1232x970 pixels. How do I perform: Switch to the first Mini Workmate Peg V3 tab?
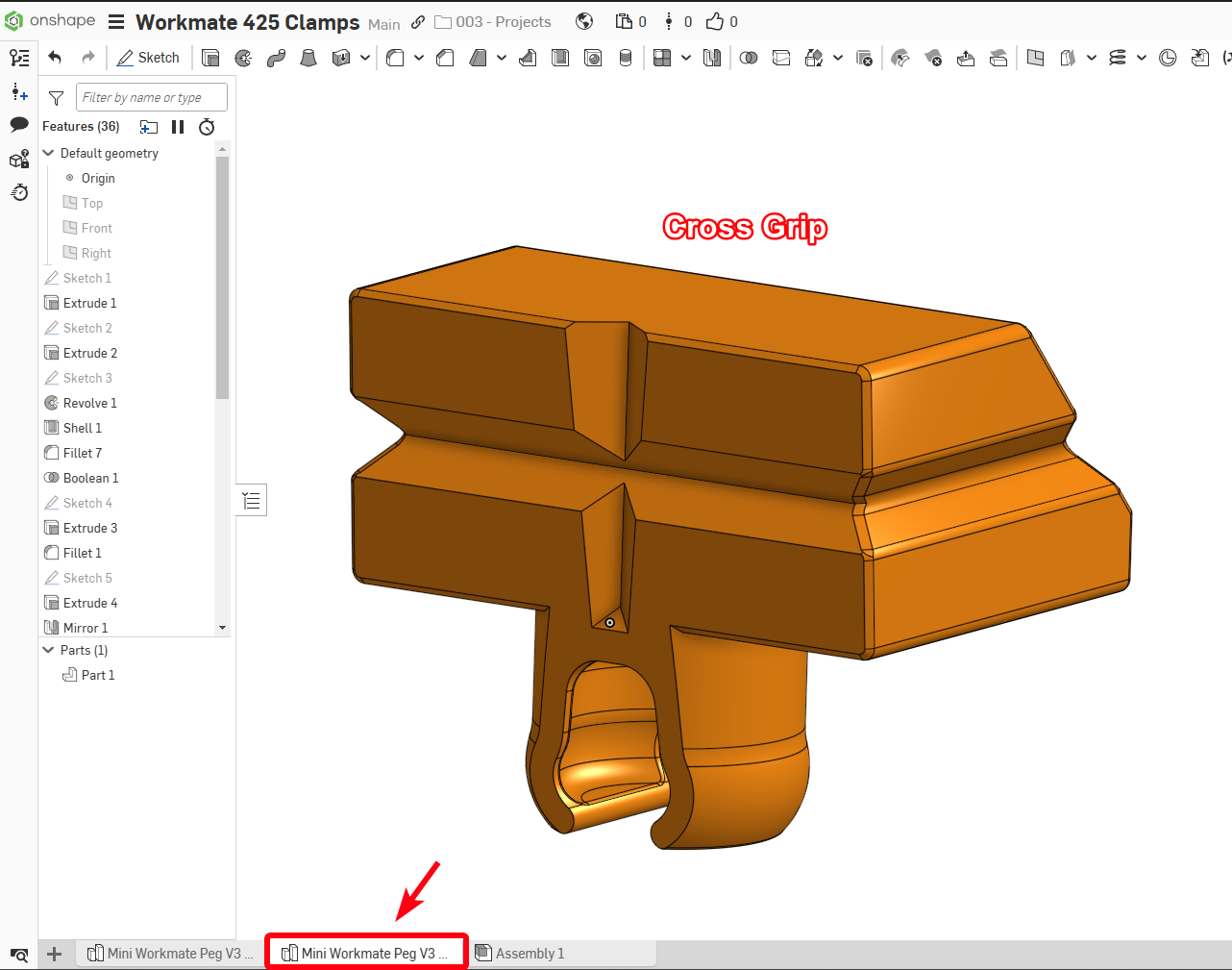171,954
